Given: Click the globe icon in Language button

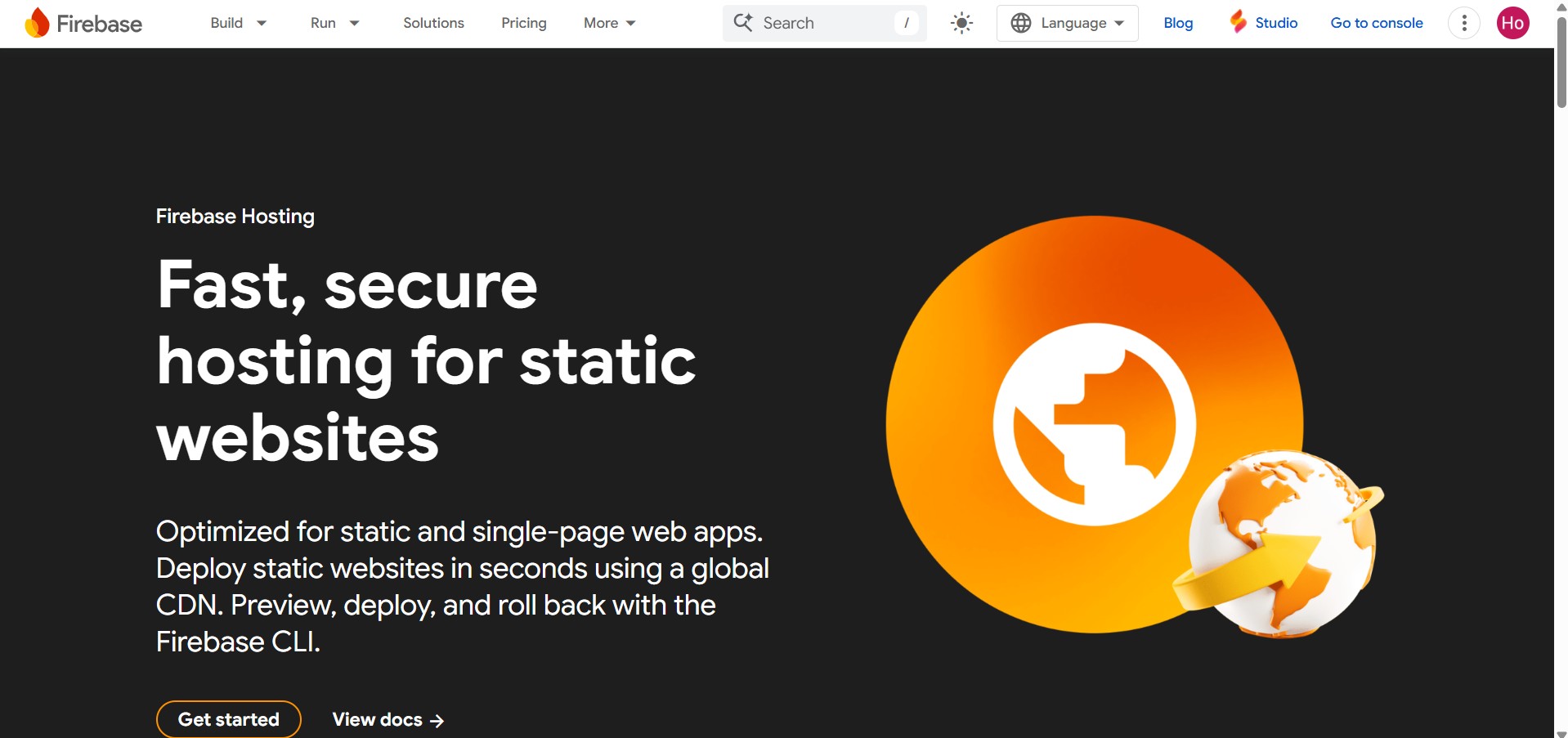Looking at the screenshot, I should (1021, 23).
